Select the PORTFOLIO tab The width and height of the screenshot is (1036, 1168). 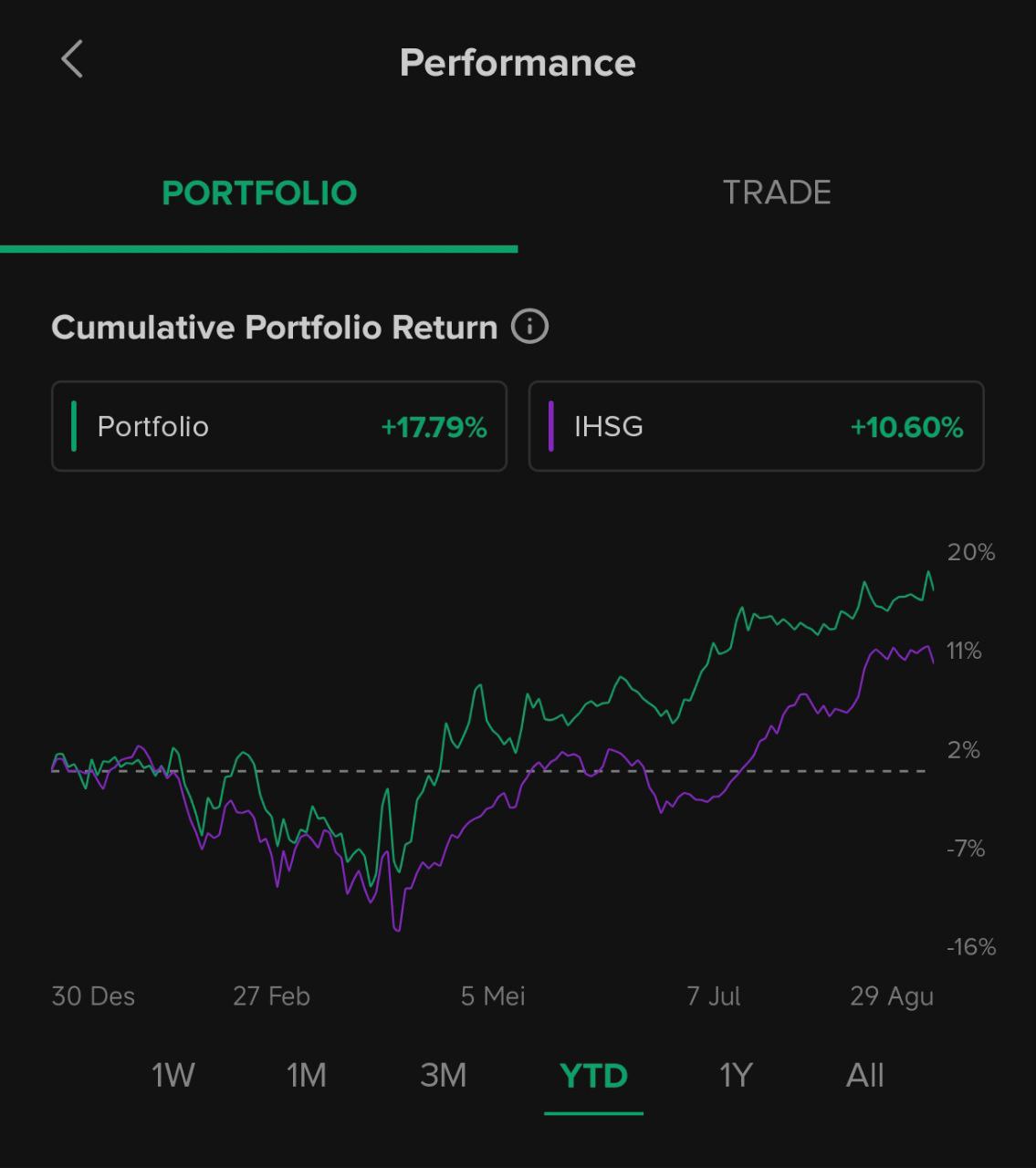259,193
